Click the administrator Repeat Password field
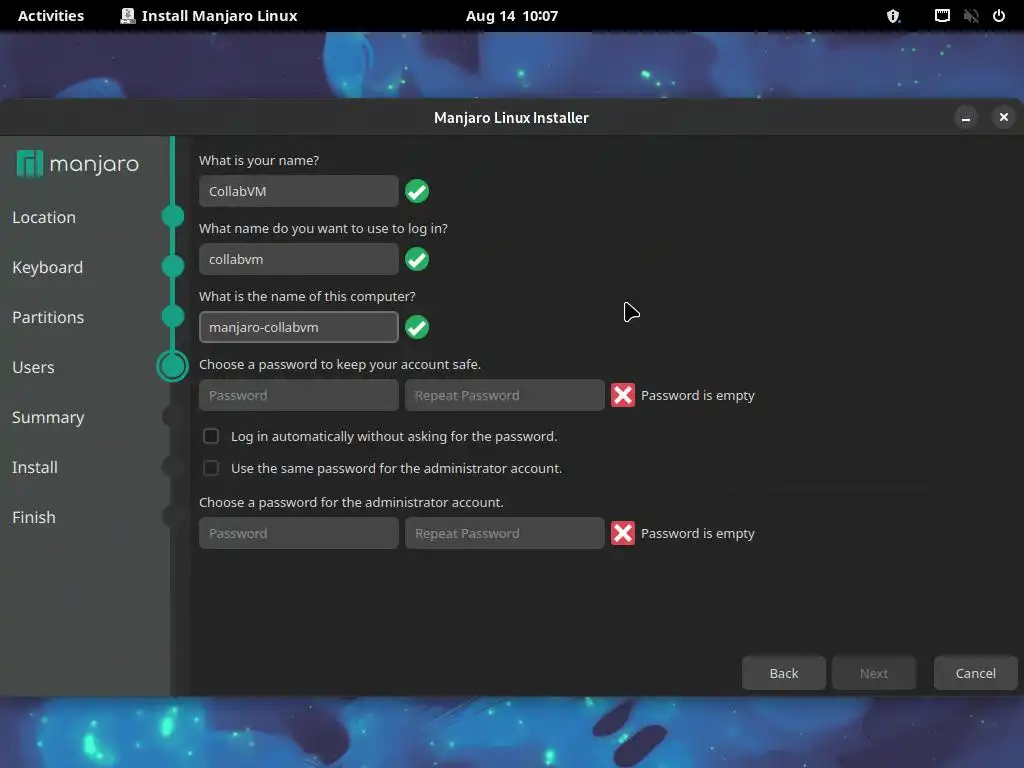The image size is (1024, 768). click(x=505, y=533)
